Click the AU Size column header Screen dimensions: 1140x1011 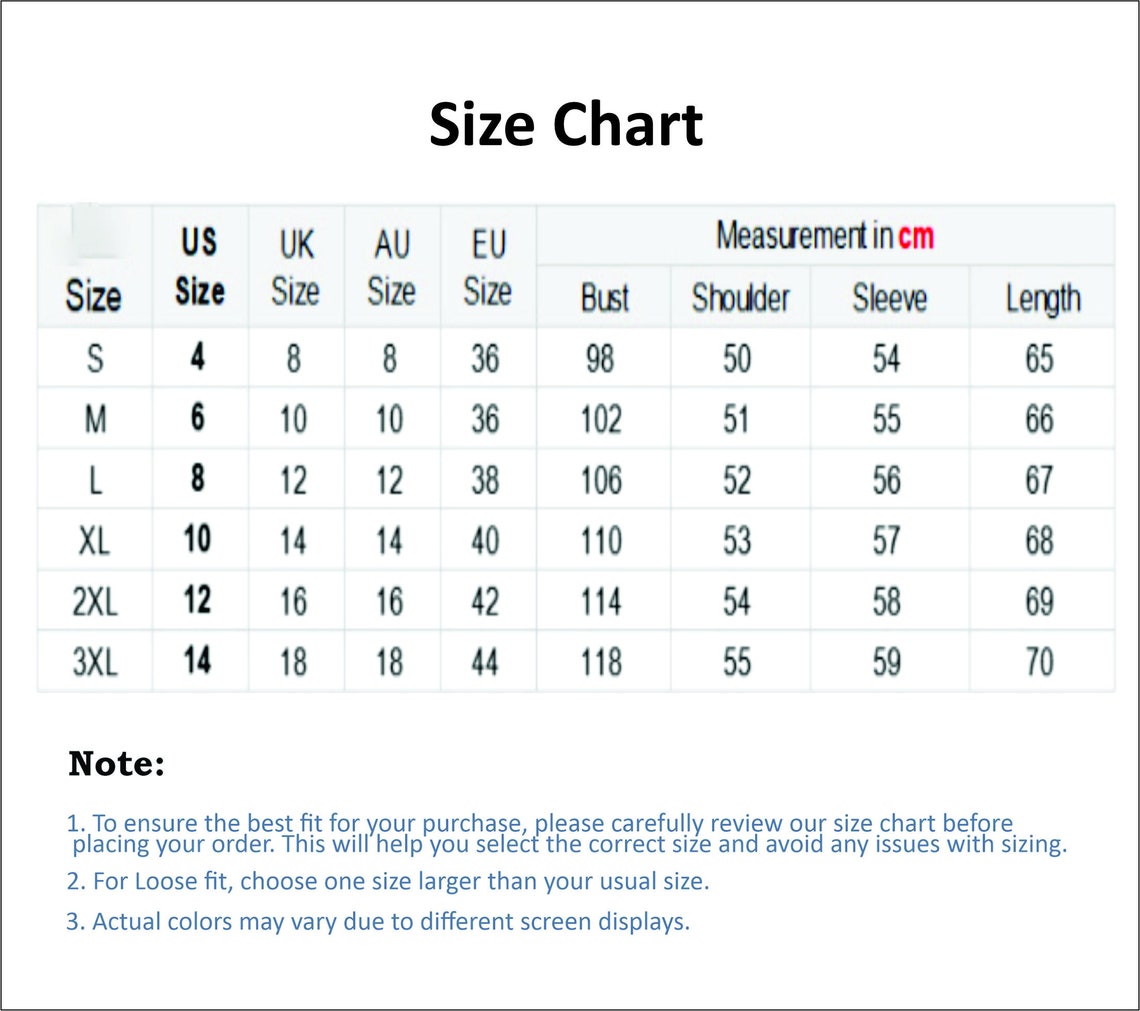point(391,267)
